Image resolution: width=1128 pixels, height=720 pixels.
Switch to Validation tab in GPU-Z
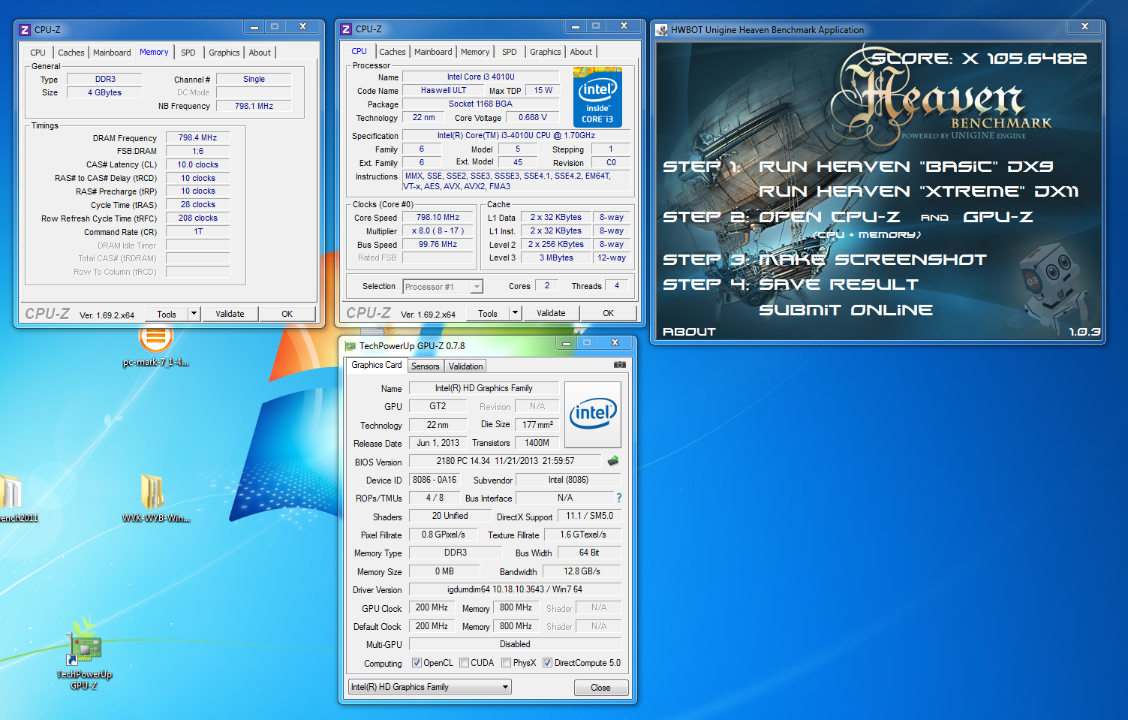click(466, 366)
